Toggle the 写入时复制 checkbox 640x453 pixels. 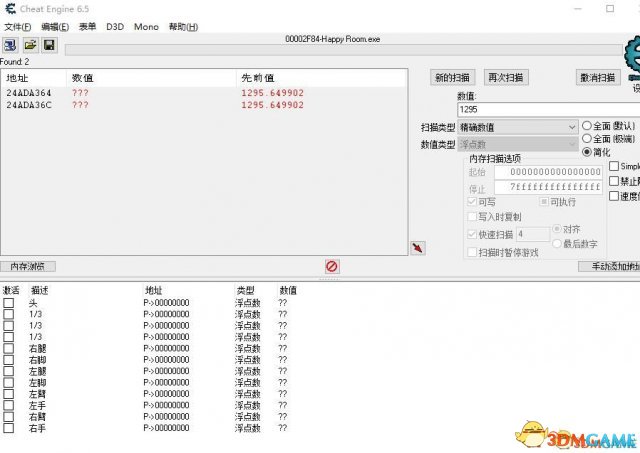click(472, 217)
